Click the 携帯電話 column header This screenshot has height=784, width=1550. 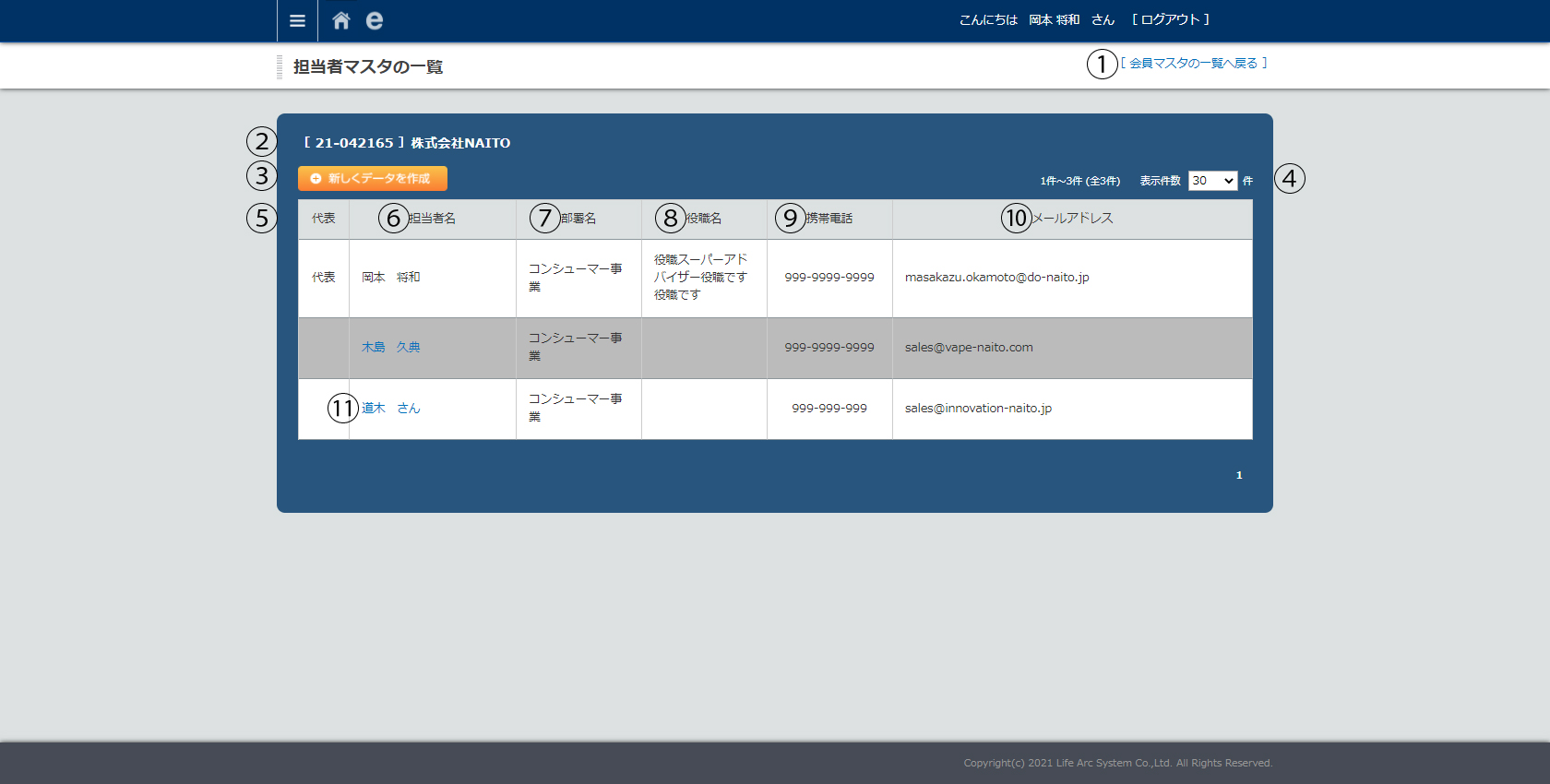829,219
